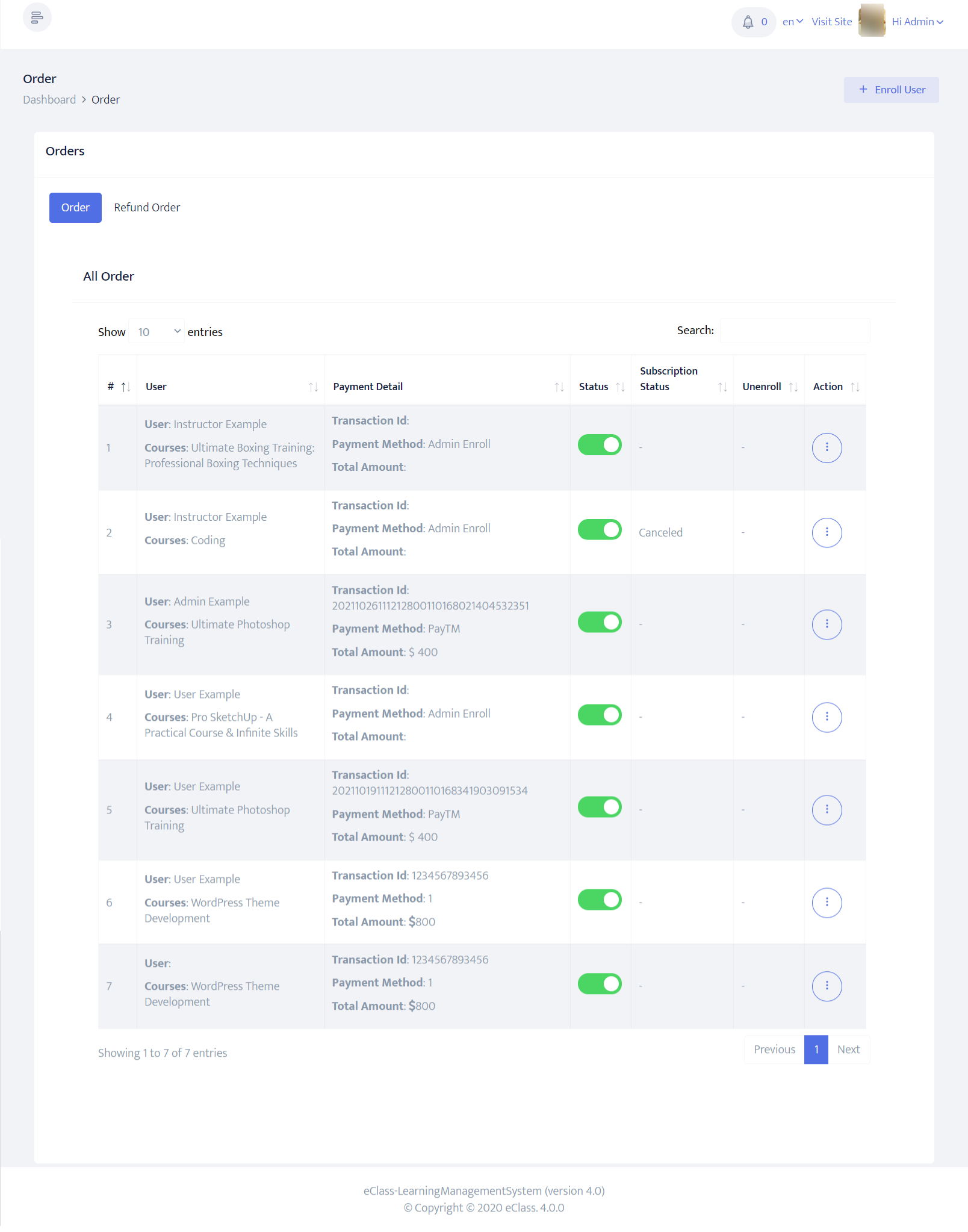Image resolution: width=968 pixels, height=1232 pixels.
Task: Expand the language selector en
Action: coord(792,22)
